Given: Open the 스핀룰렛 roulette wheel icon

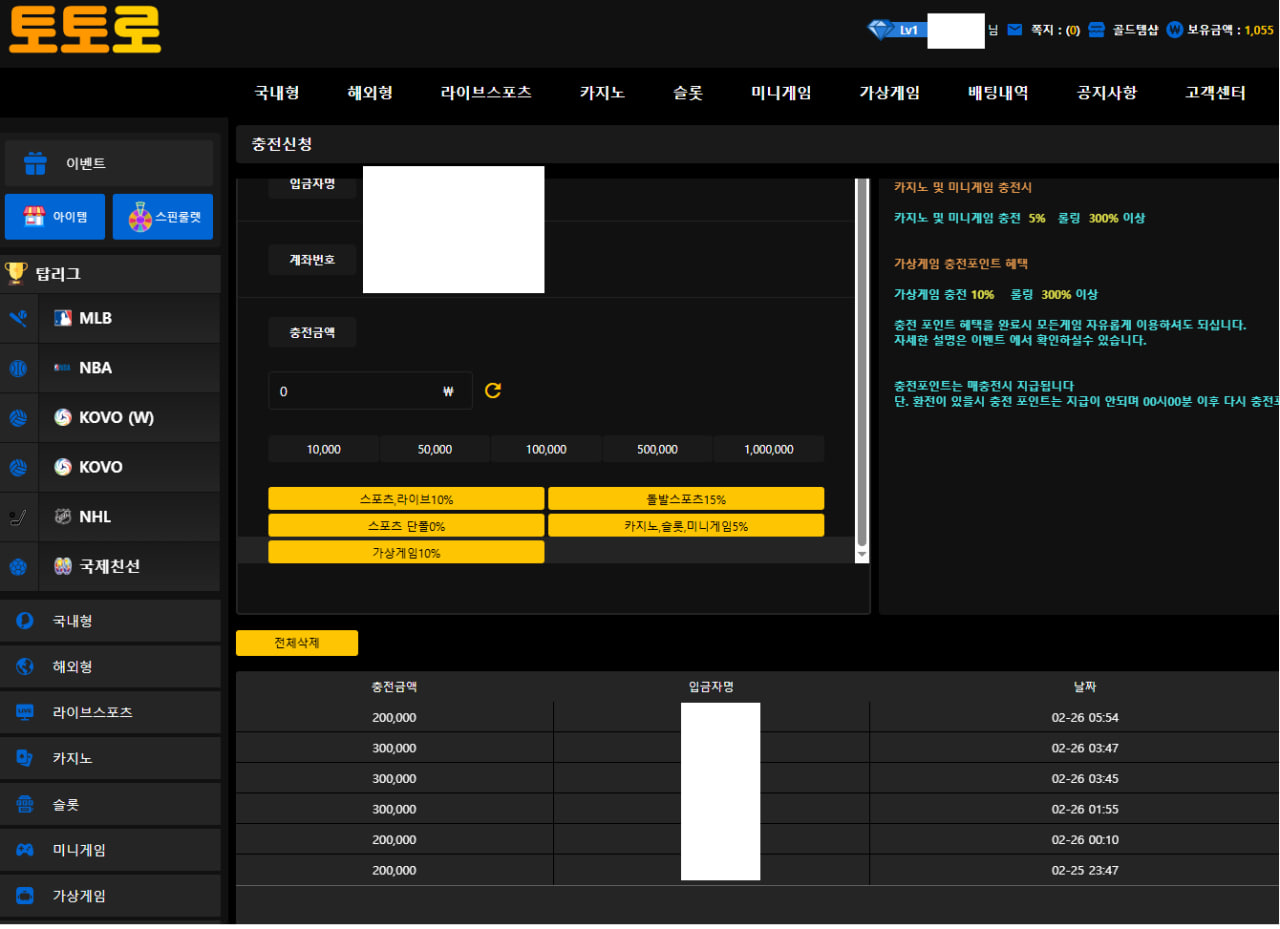Looking at the screenshot, I should coord(140,217).
